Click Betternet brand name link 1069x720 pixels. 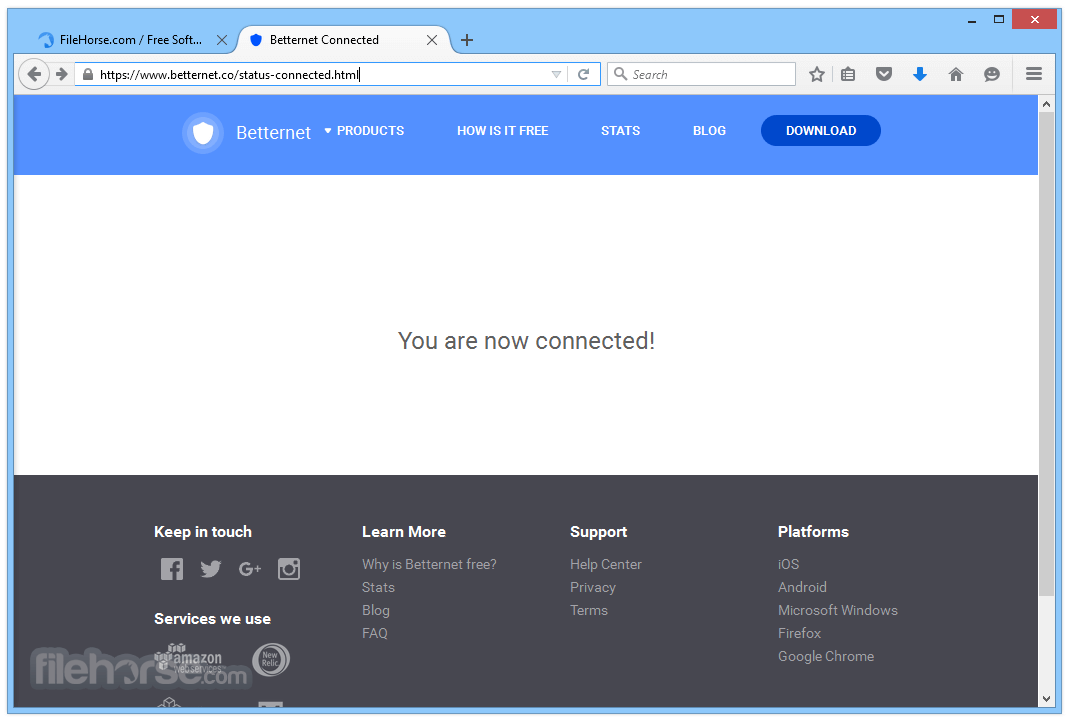tap(273, 132)
